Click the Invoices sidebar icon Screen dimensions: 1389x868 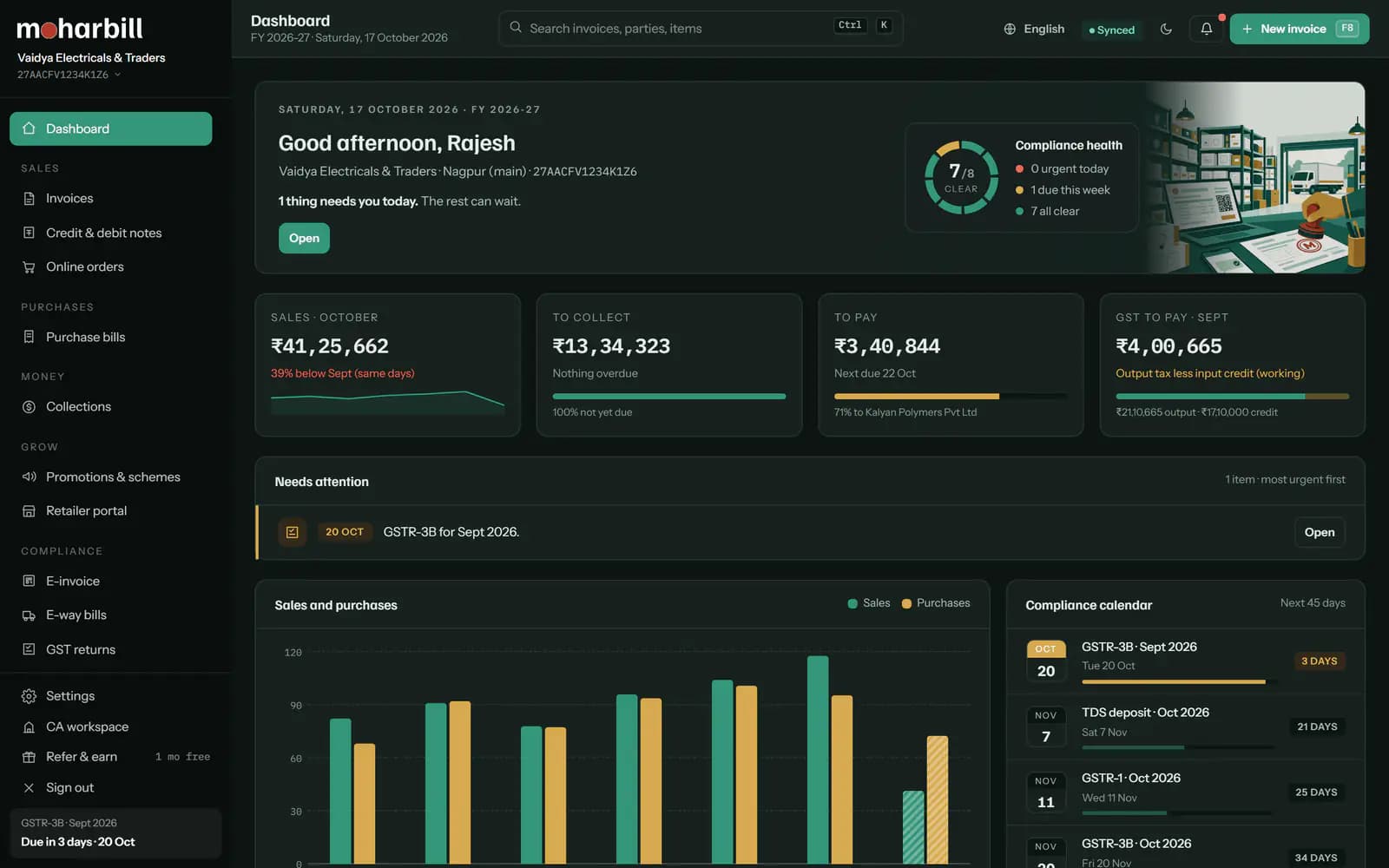(29, 198)
